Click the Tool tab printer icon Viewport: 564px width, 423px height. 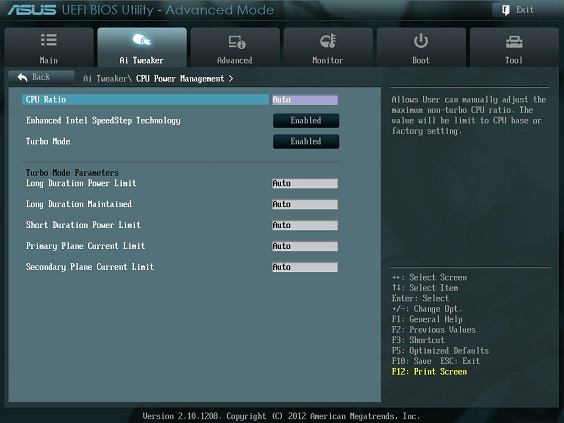(514, 42)
